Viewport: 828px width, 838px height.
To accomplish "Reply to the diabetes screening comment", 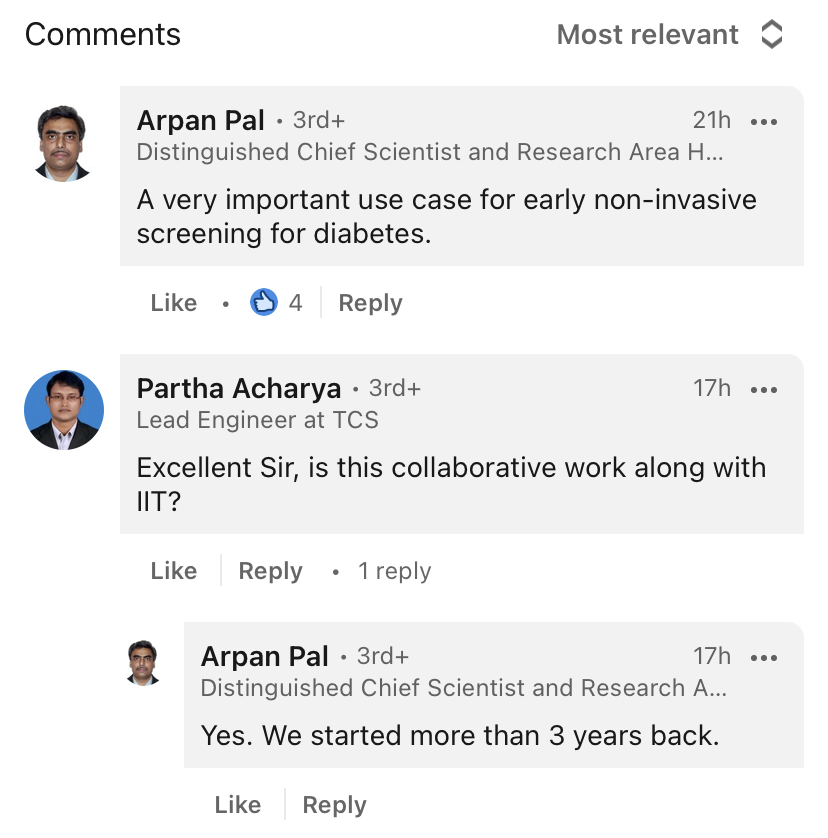I will coord(370,303).
